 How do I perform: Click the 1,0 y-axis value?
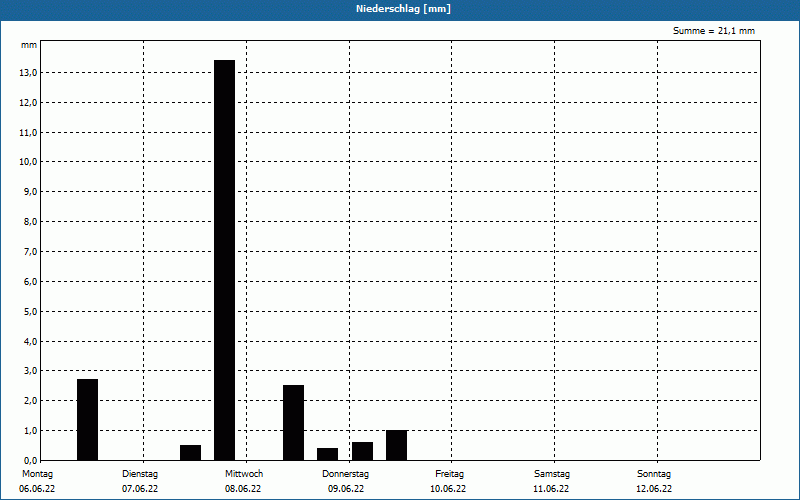point(30,431)
